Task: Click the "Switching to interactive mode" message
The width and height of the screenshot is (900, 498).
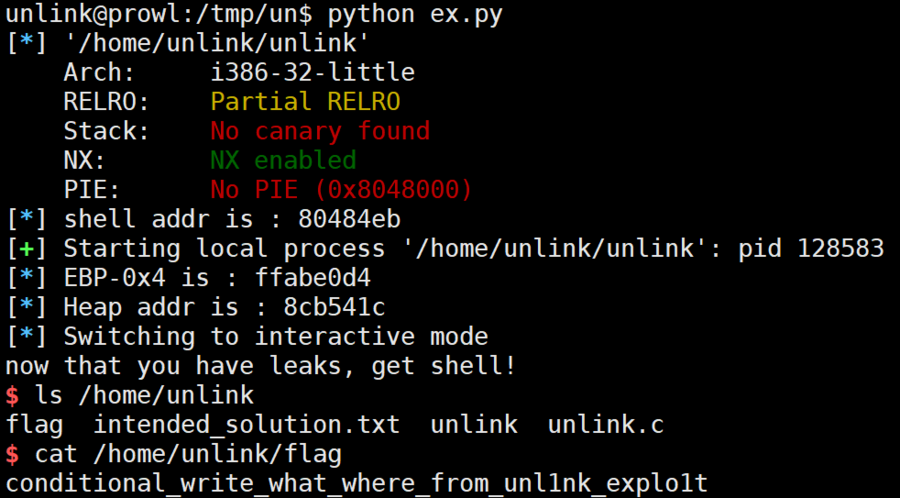Action: [x=276, y=336]
